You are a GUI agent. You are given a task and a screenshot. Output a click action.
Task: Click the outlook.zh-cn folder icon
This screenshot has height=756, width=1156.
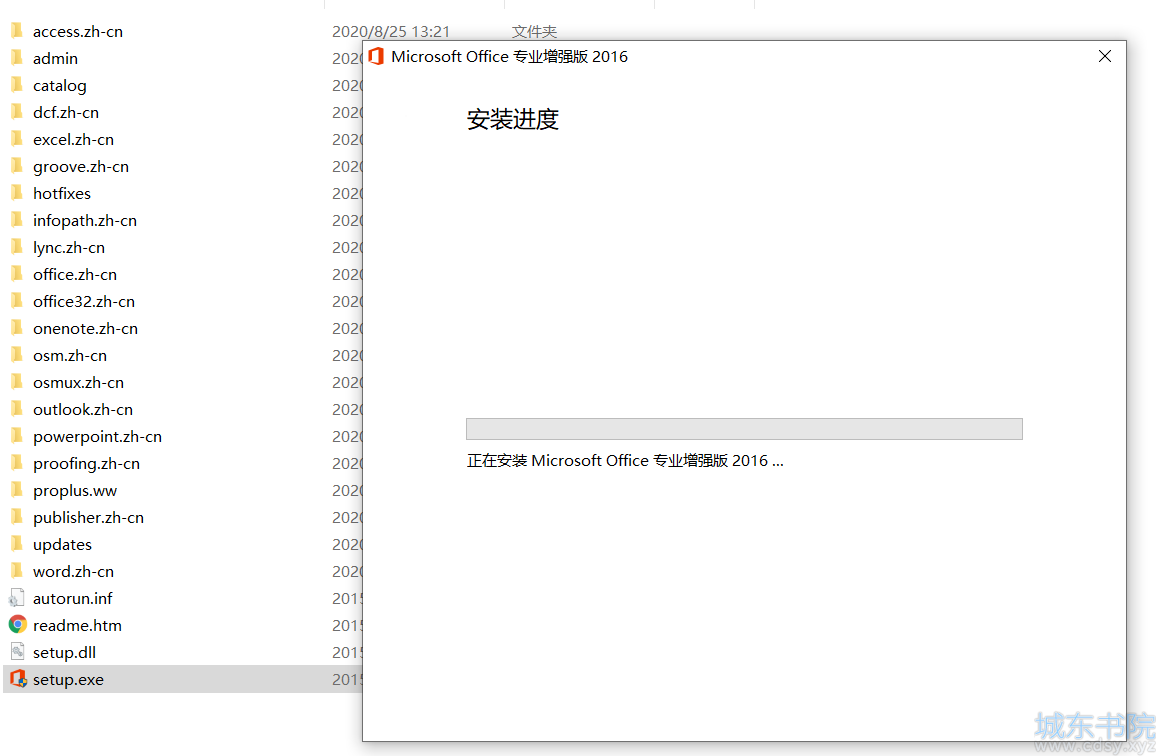(x=17, y=409)
